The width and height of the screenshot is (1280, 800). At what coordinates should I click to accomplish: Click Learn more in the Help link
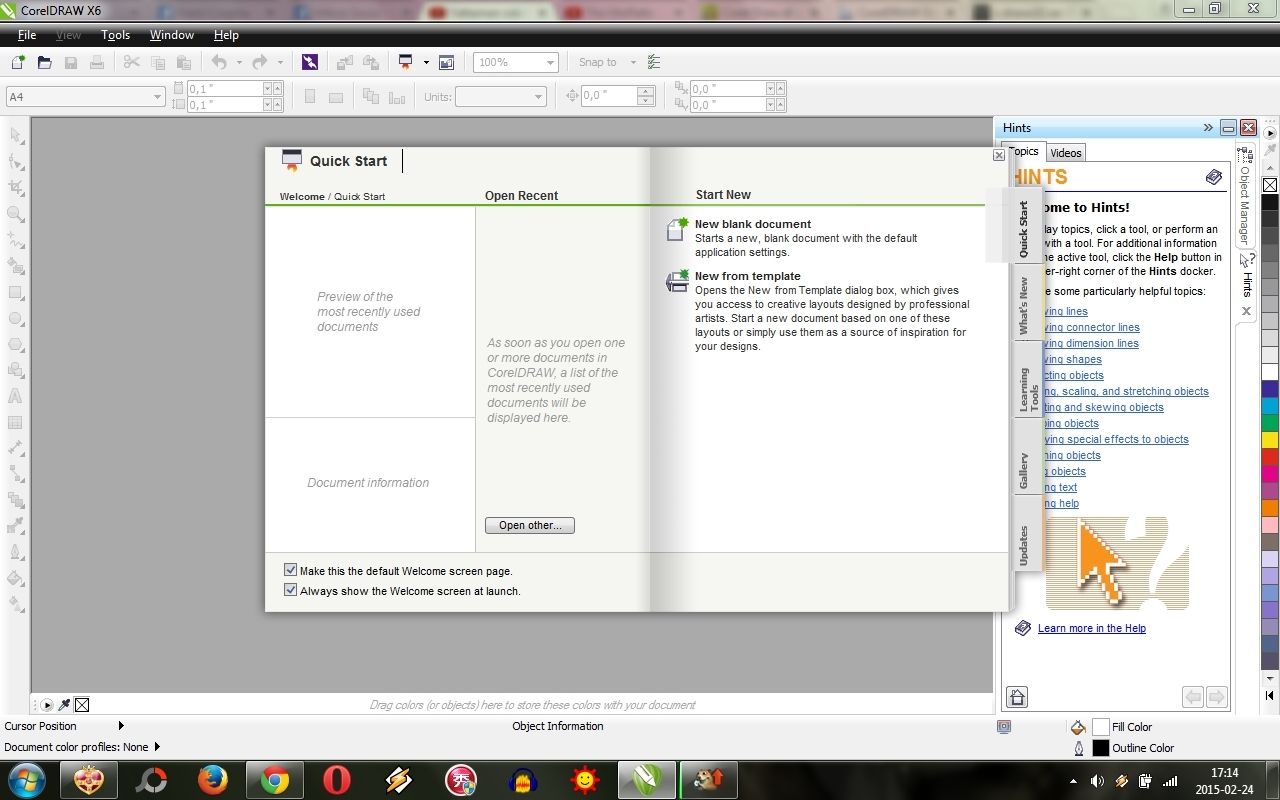coord(1092,628)
